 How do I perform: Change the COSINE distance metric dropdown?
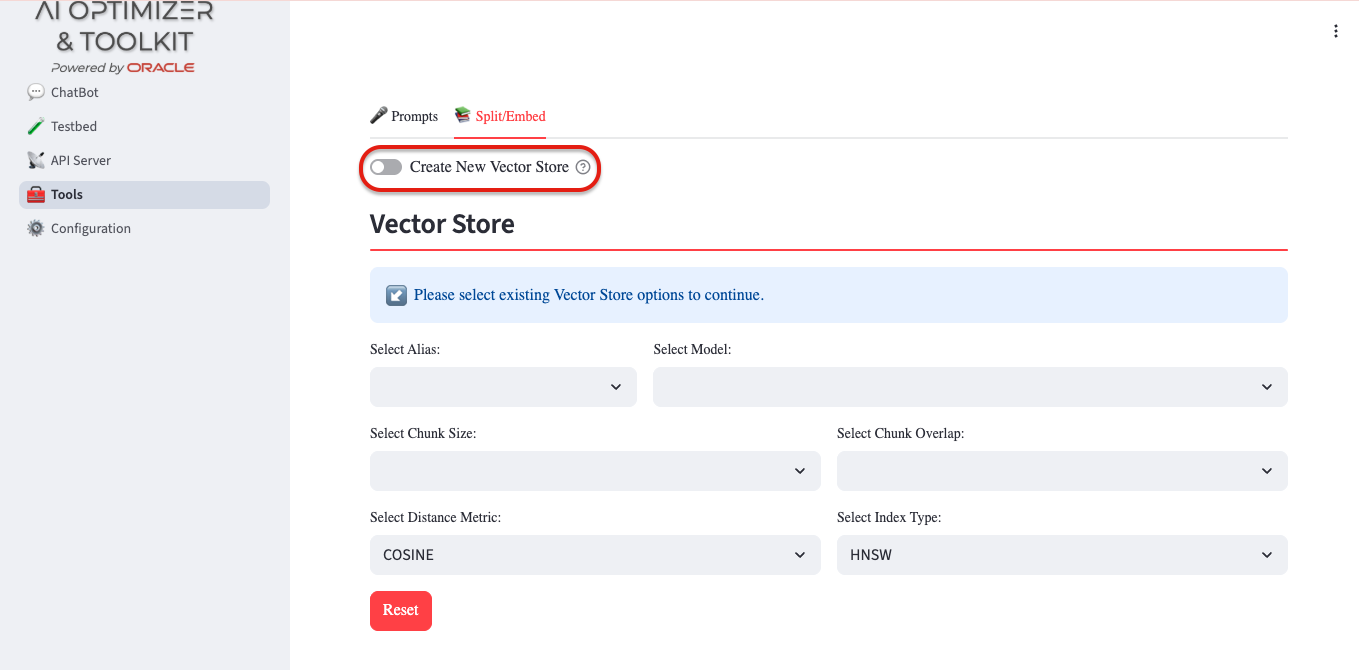(594, 555)
